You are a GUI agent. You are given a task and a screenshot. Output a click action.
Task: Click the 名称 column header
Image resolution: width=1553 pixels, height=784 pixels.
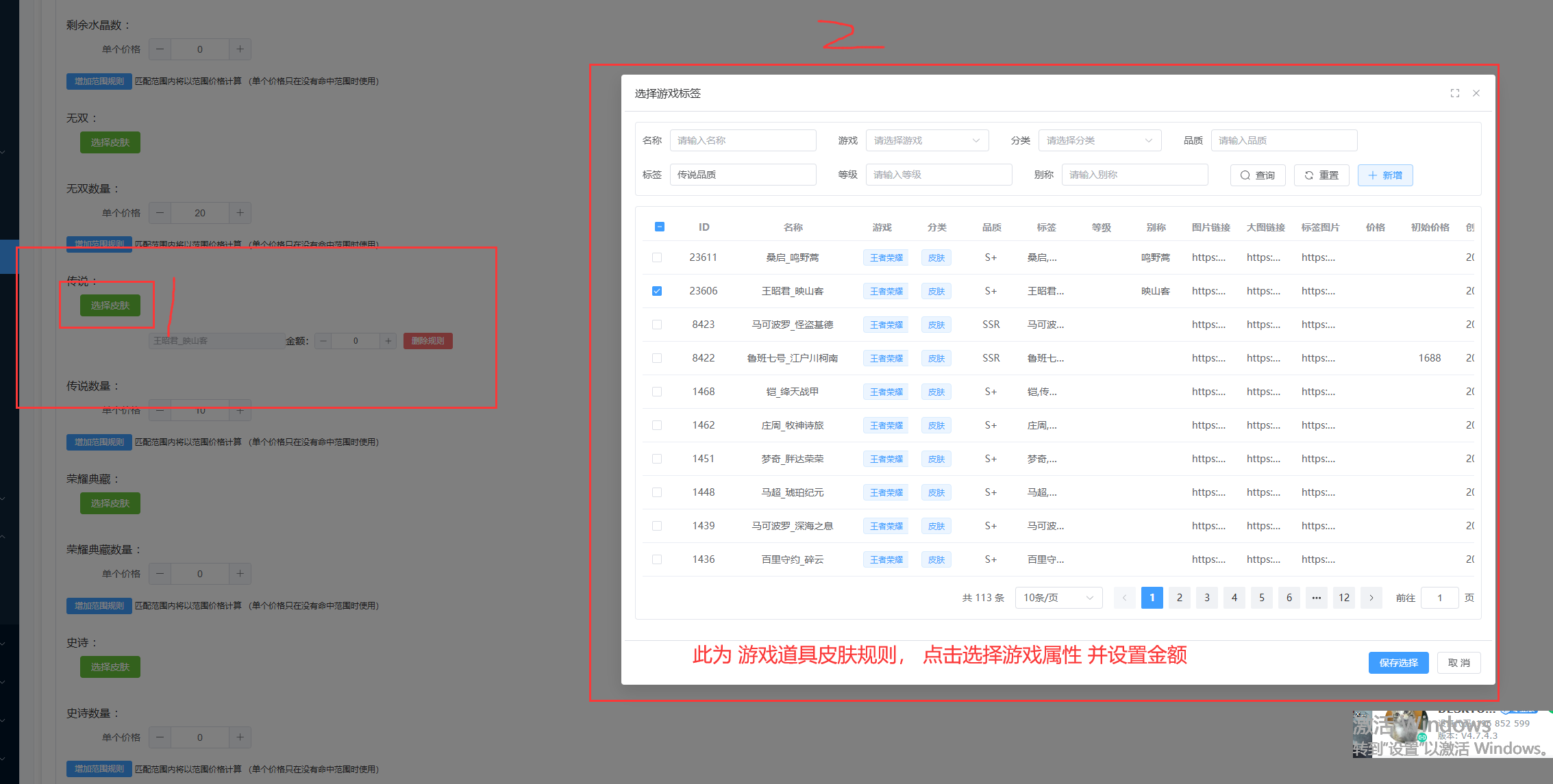[x=793, y=227]
